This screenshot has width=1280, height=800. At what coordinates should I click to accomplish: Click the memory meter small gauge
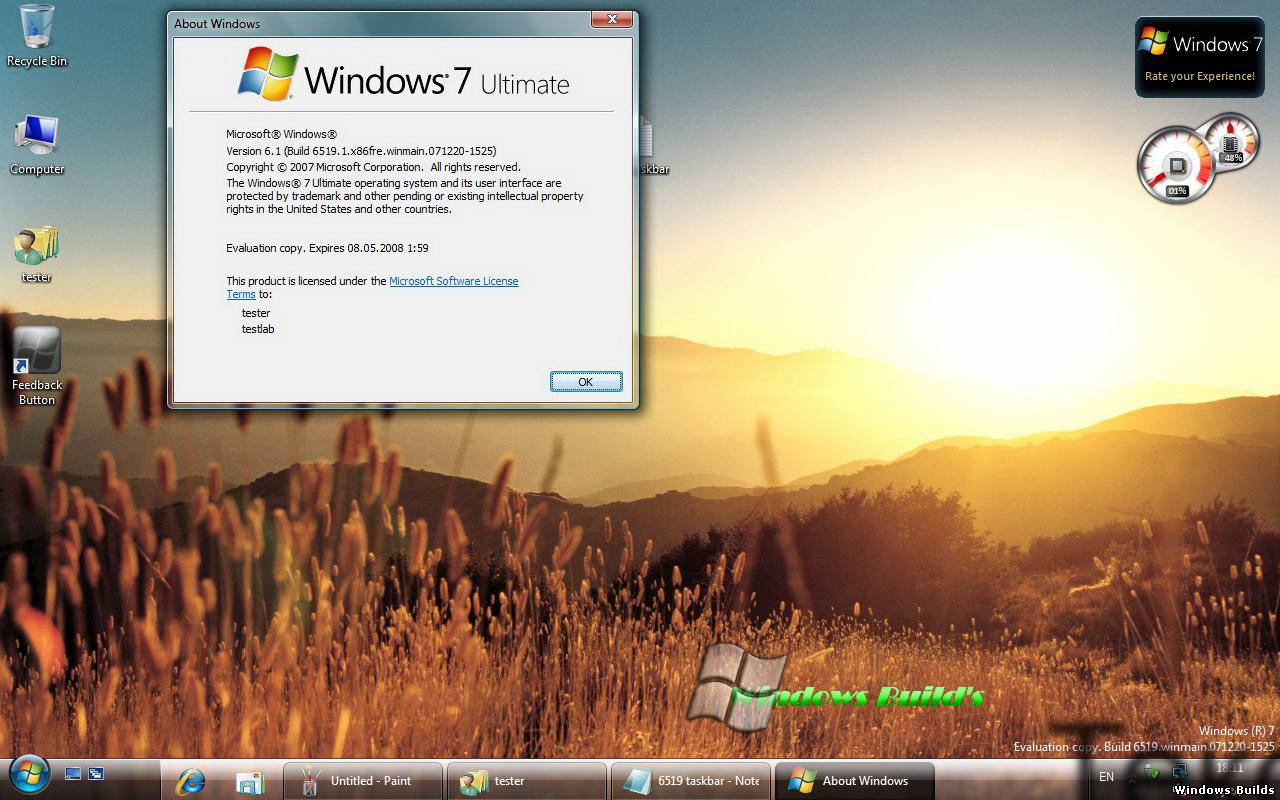[1231, 142]
